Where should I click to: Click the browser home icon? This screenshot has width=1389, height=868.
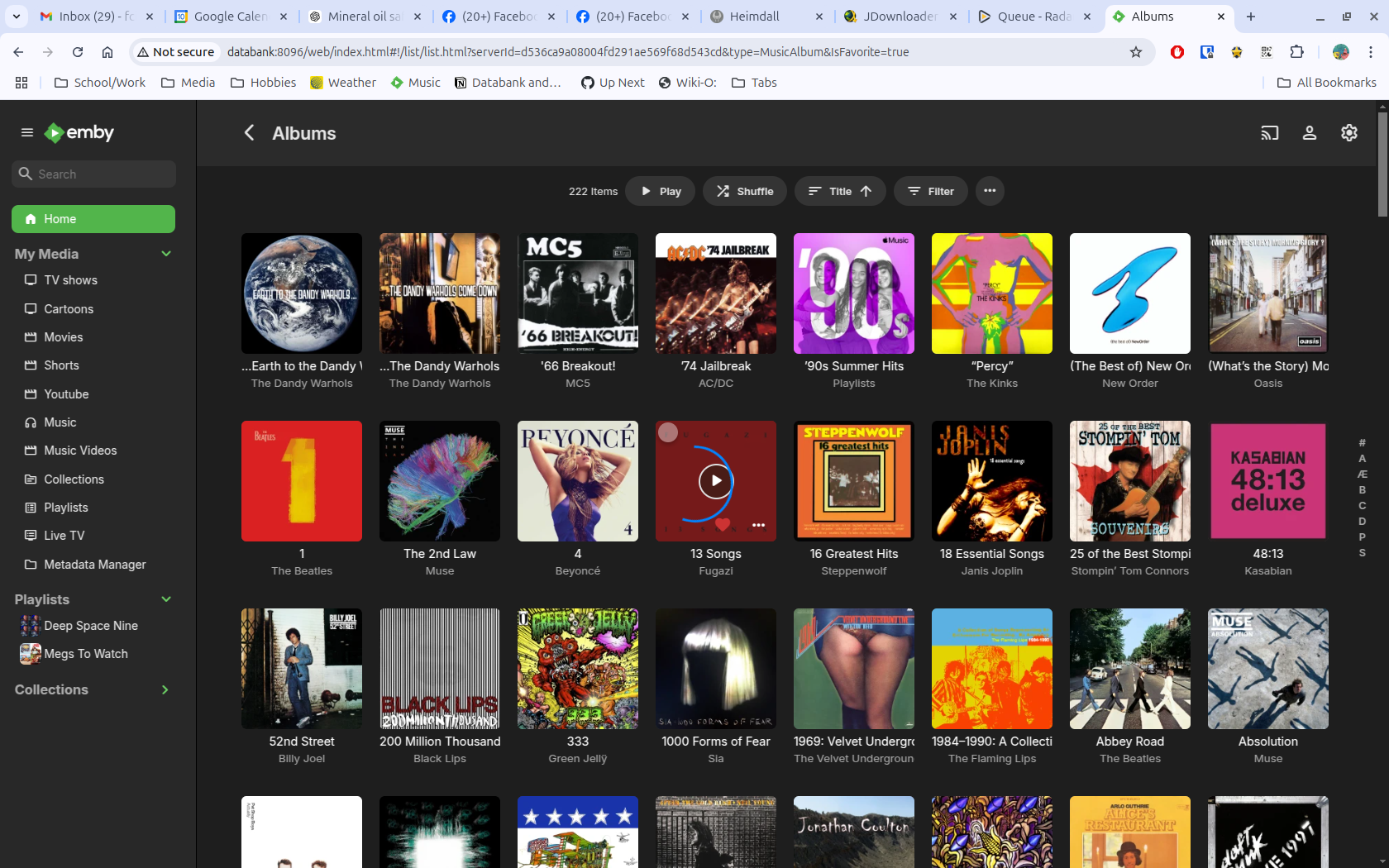coord(107,52)
